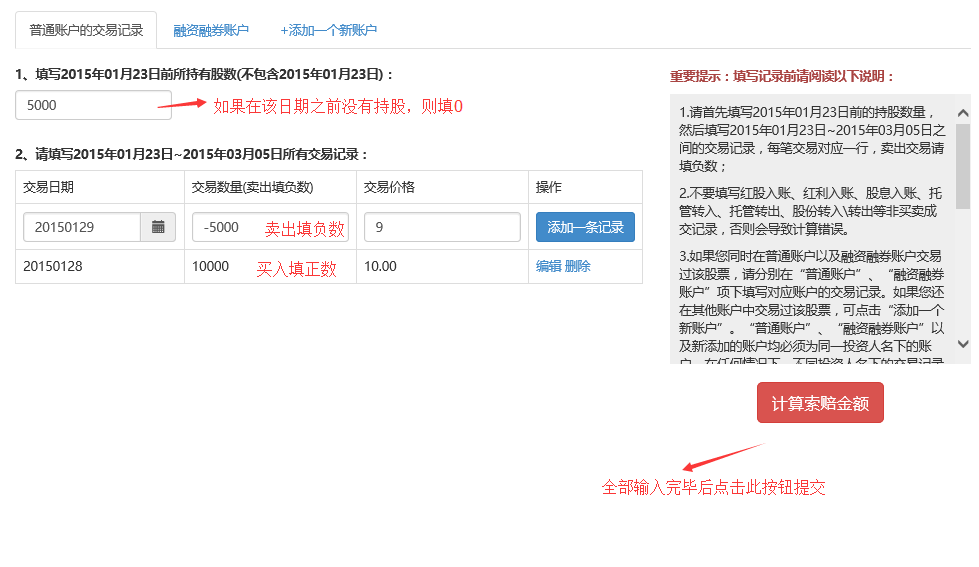Click the 交易日期 column header
Screen dimensions: 979x567
pyautogui.click(x=48, y=187)
